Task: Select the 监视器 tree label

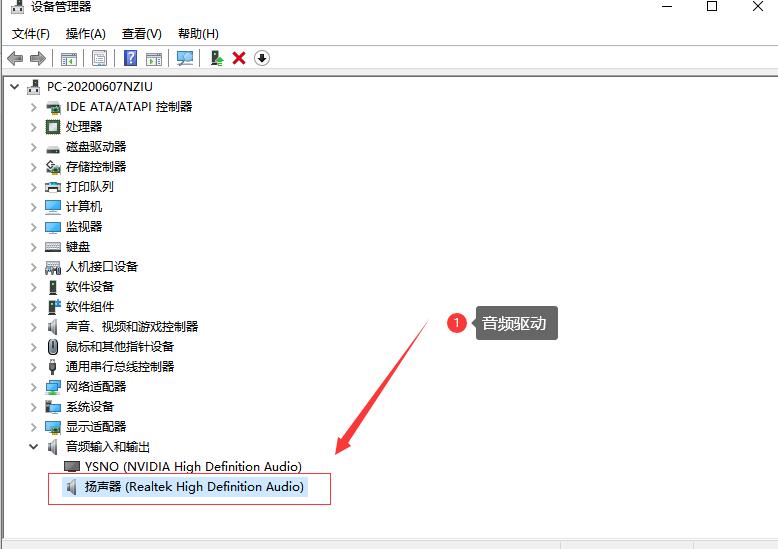Action: tap(84, 227)
